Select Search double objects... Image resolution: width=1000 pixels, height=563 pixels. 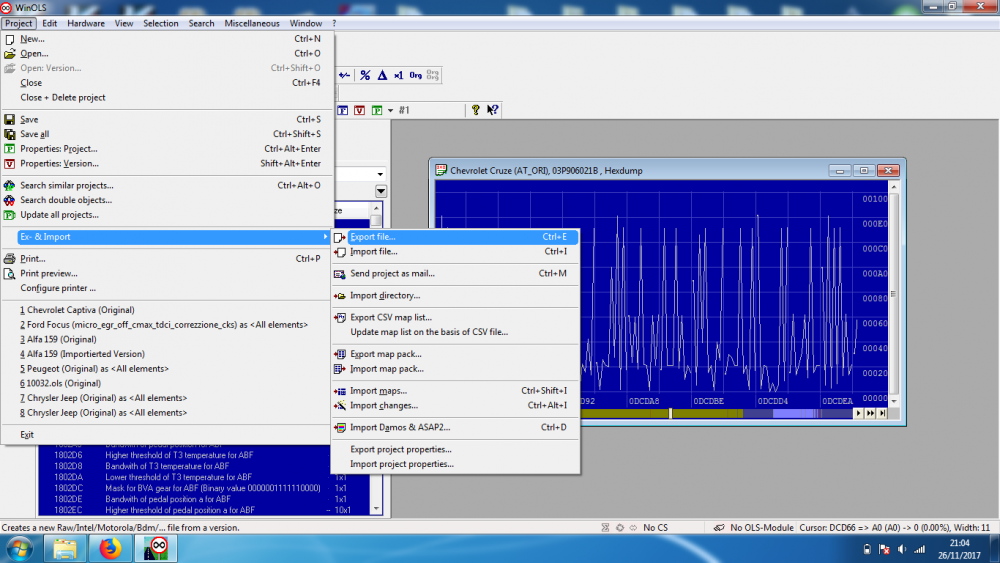click(166, 200)
